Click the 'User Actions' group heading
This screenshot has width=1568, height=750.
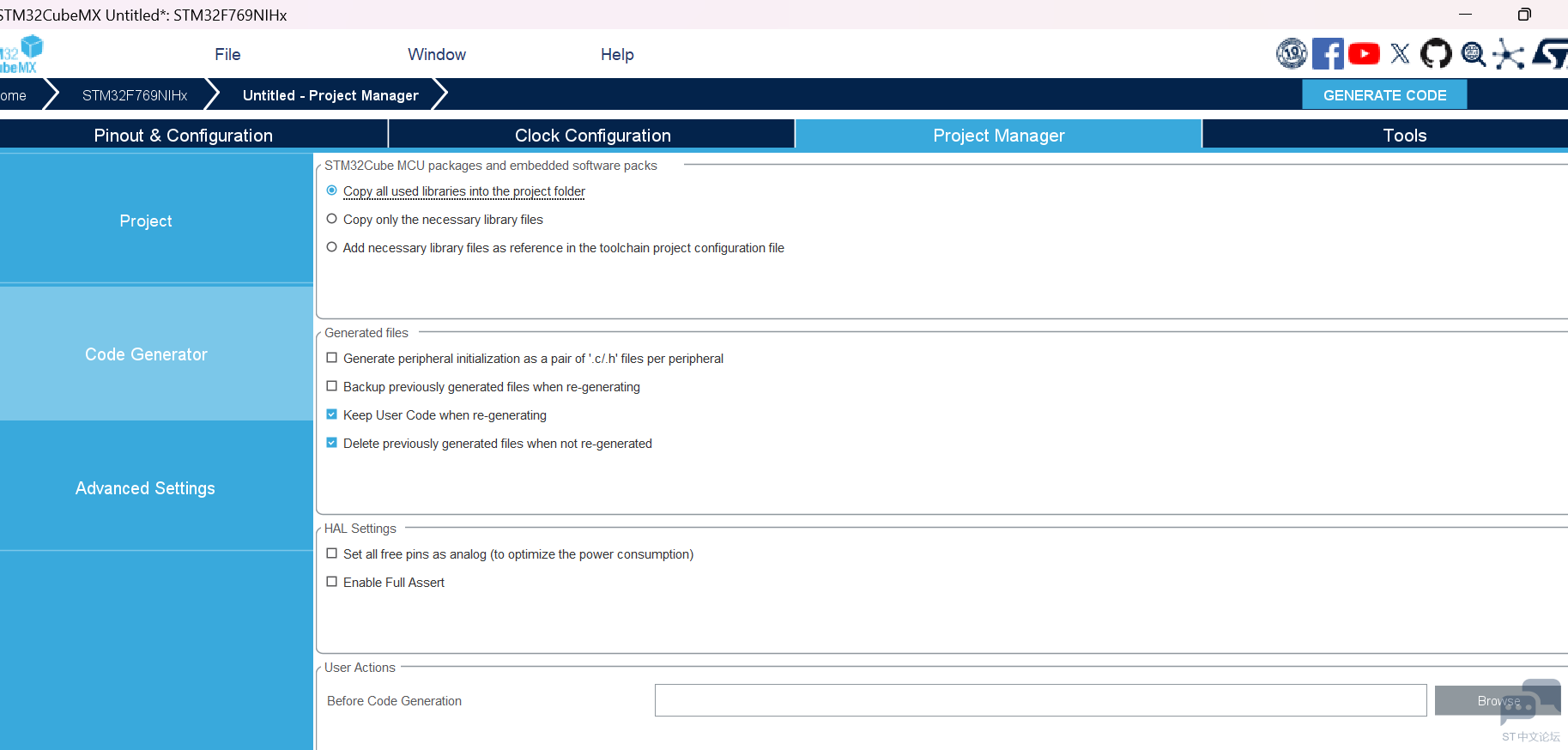(360, 667)
